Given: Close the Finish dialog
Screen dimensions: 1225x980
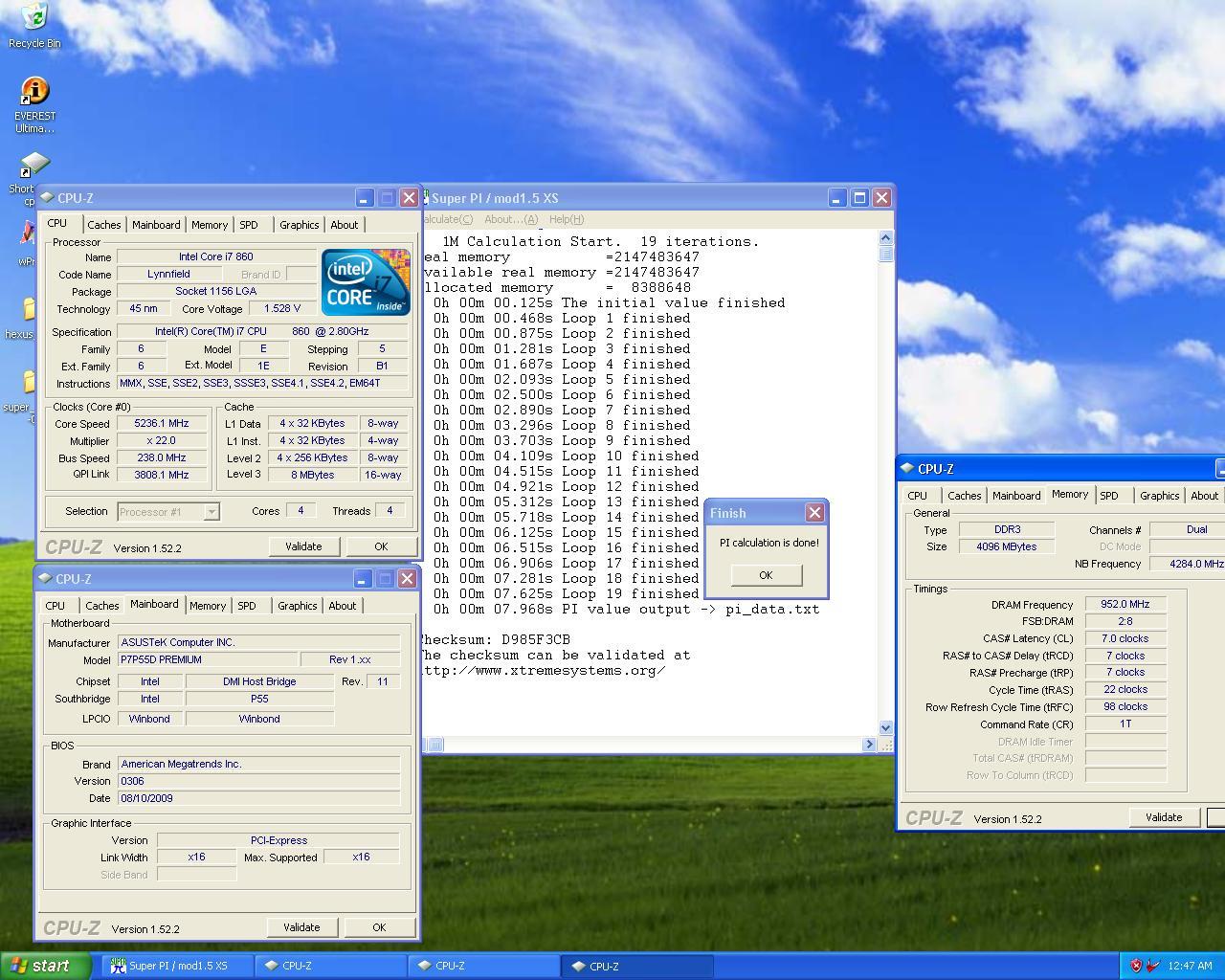Looking at the screenshot, I should (814, 513).
